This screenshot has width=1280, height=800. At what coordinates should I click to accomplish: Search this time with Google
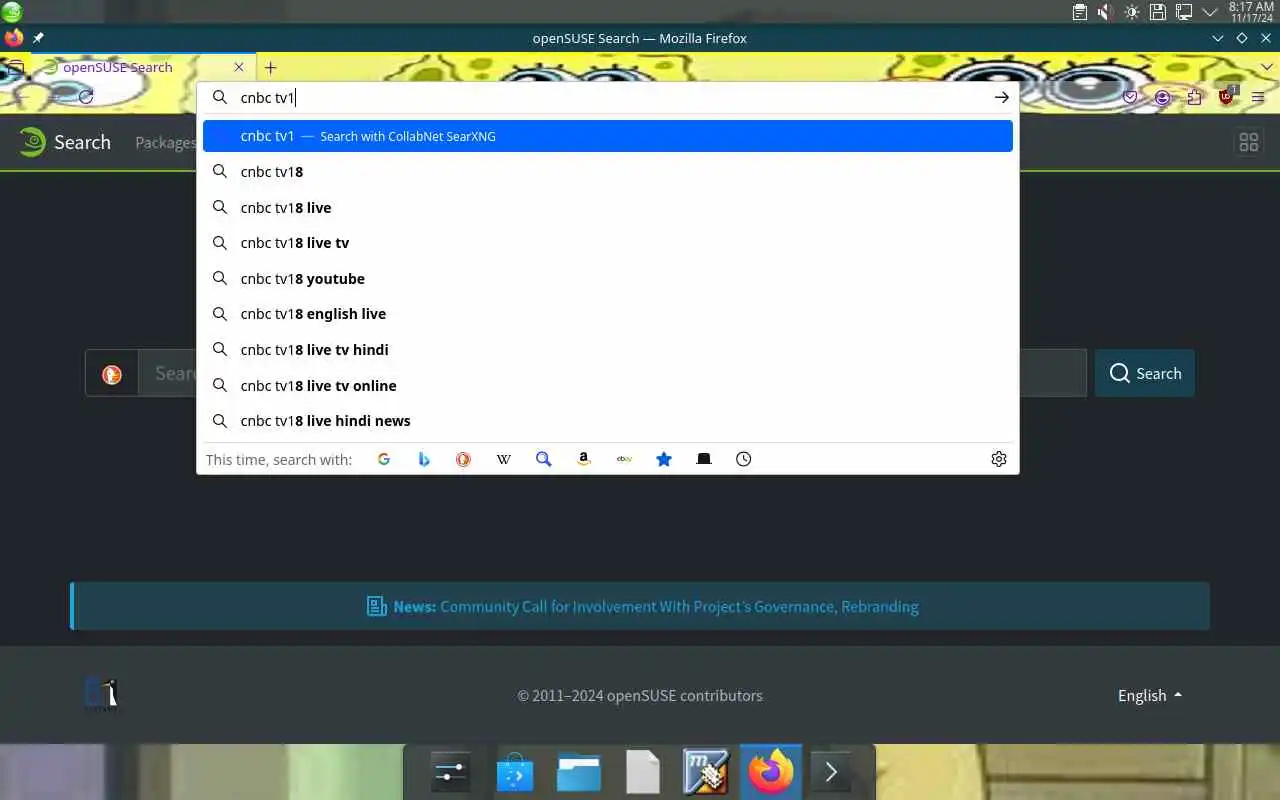click(x=384, y=459)
